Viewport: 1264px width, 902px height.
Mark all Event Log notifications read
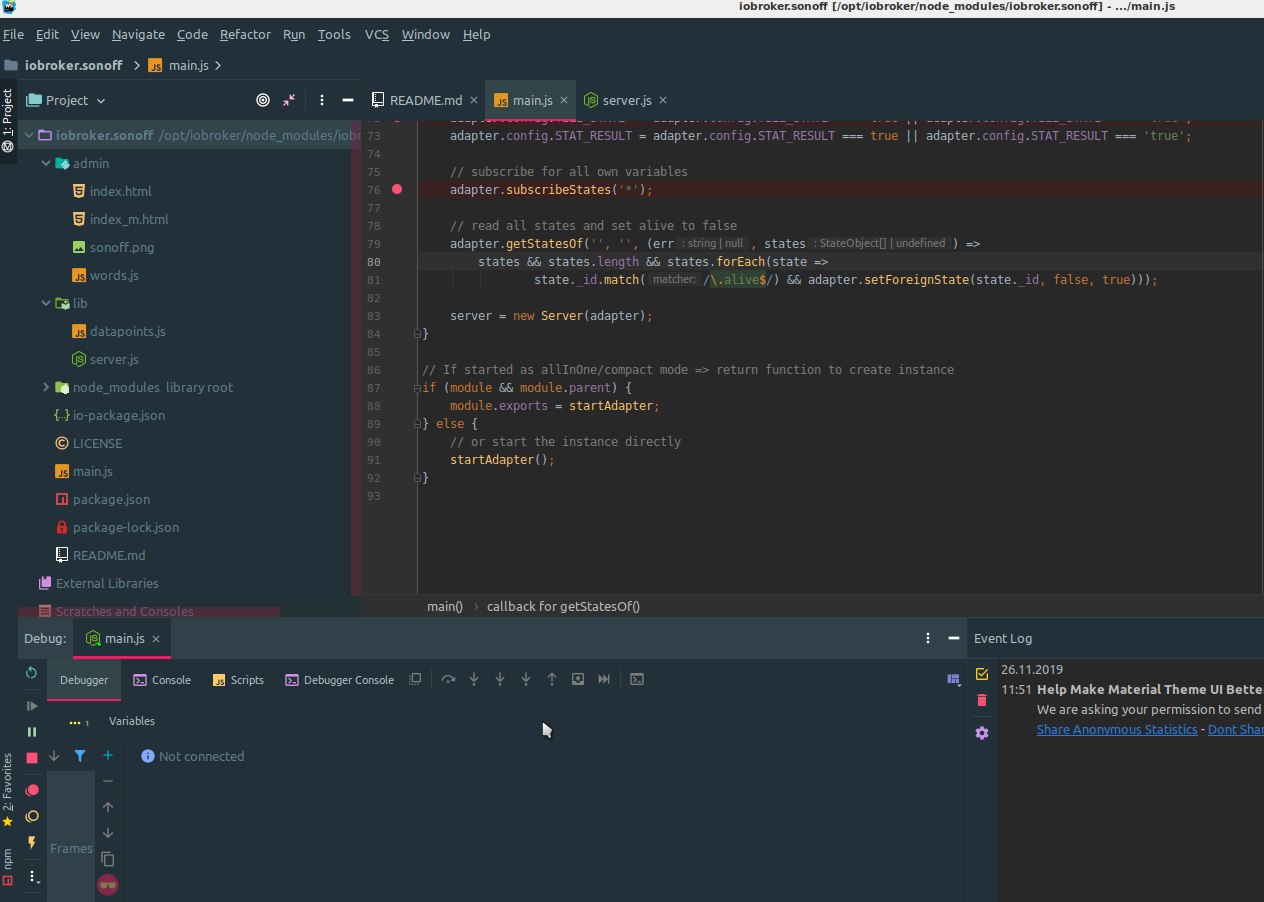(982, 674)
